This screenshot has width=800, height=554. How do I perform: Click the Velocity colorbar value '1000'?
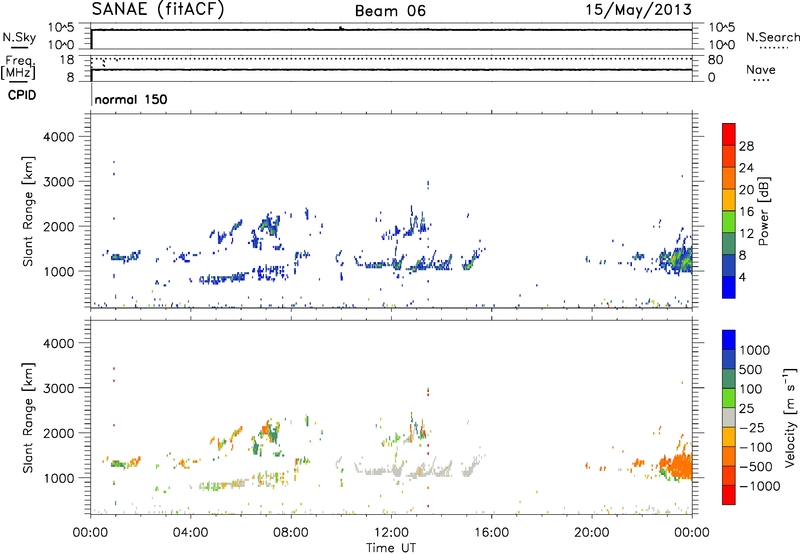[x=755, y=350]
